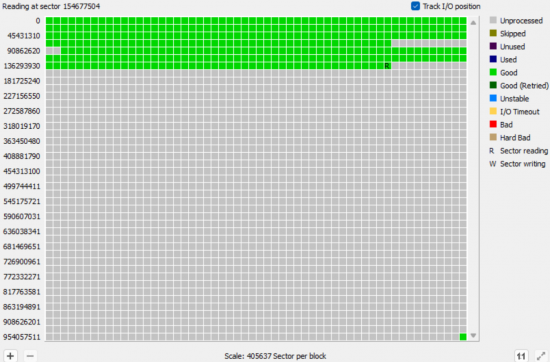Image resolution: width=550 pixels, height=362 pixels.
Task: Click the 'Reading at sector 154677504' status text
Action: (51, 6)
